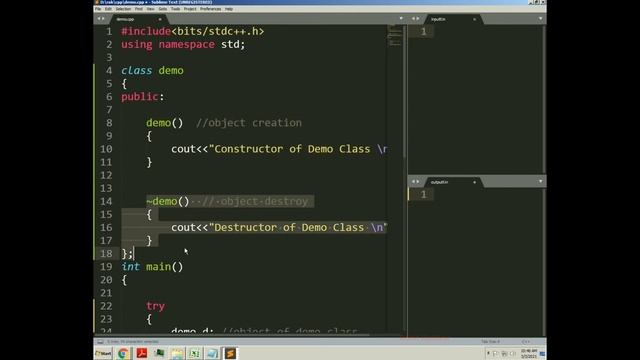Open the Project menu
Screen dimensions: 640x360
190,9
